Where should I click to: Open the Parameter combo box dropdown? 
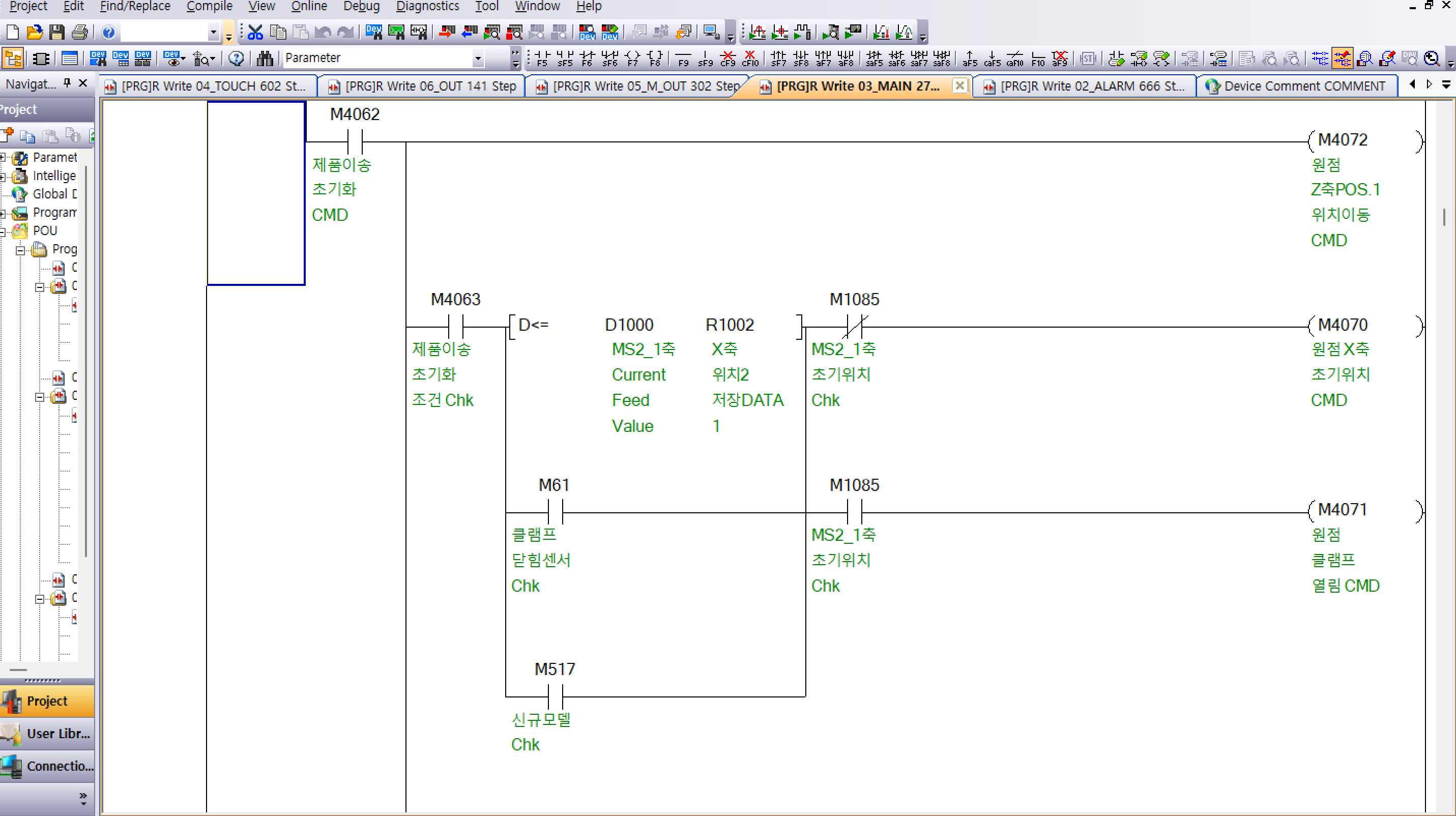pyautogui.click(x=478, y=57)
